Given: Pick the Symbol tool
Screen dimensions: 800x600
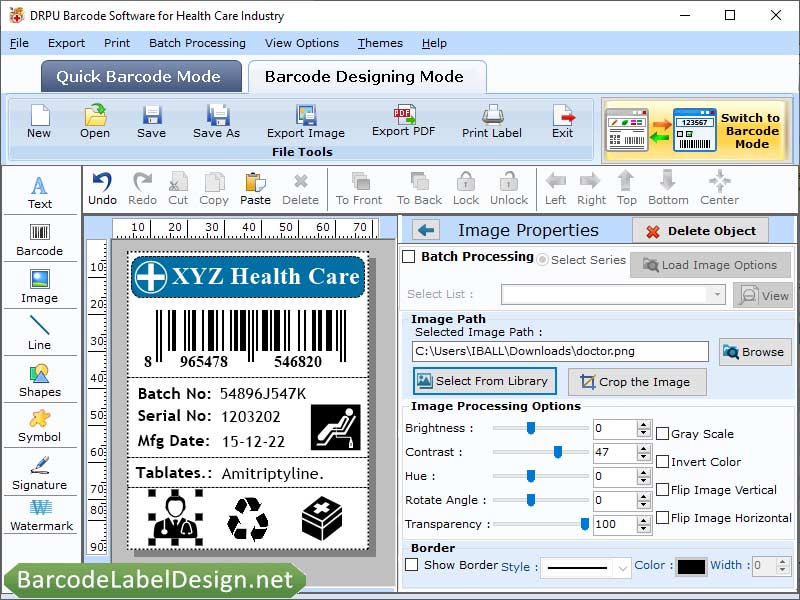Looking at the screenshot, I should [39, 427].
